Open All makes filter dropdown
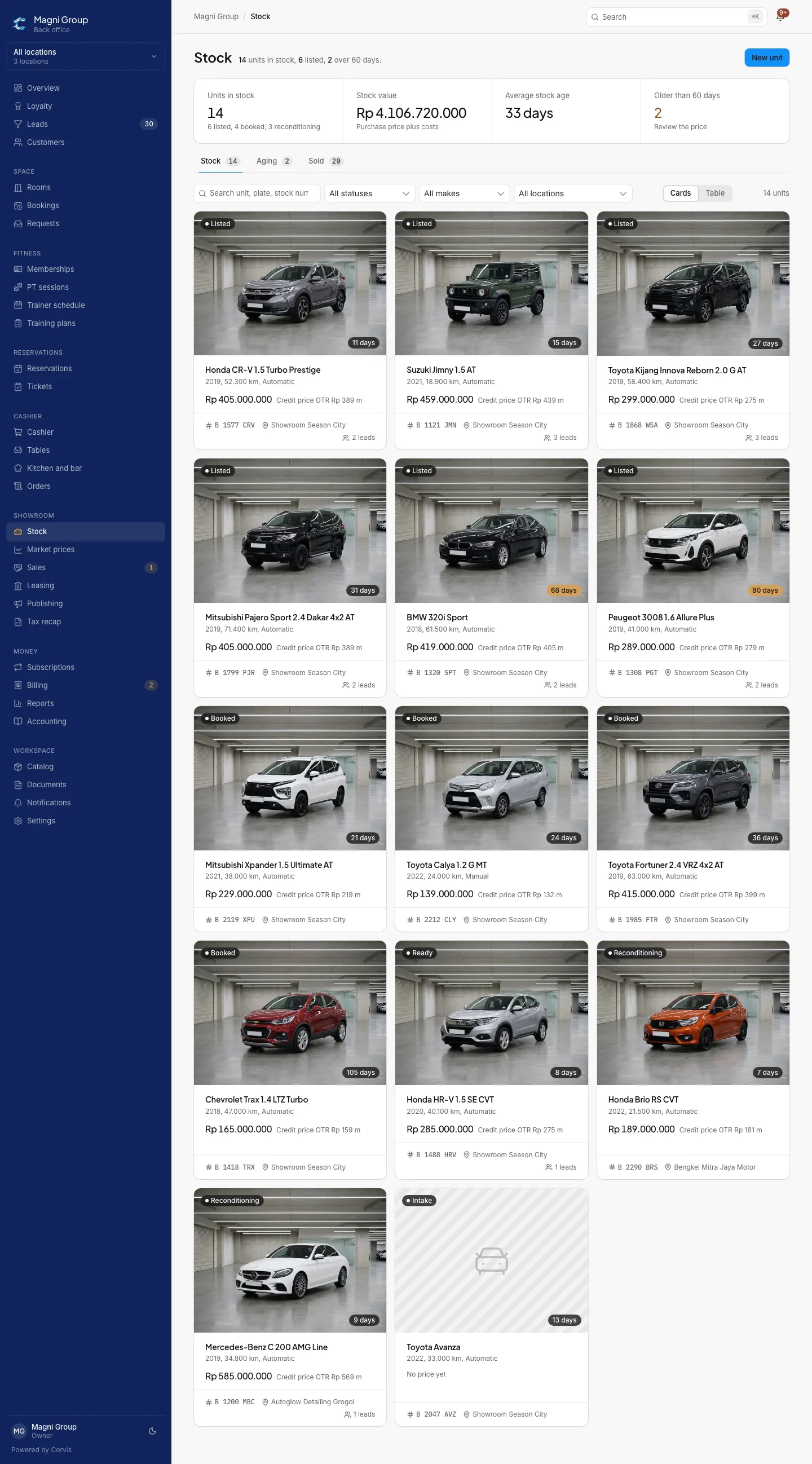Viewport: 812px width, 1464px height. click(464, 193)
